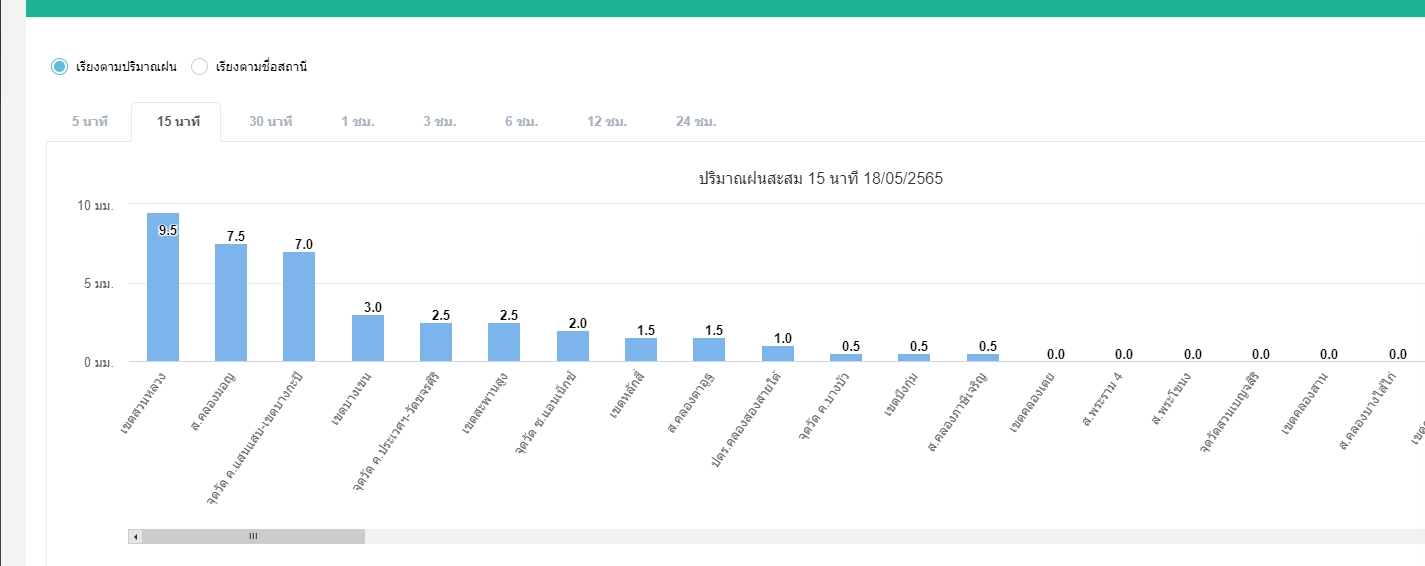Click the 7.5 bar for ส.คลองมอญ
The height and width of the screenshot is (566, 1425).
(231, 303)
